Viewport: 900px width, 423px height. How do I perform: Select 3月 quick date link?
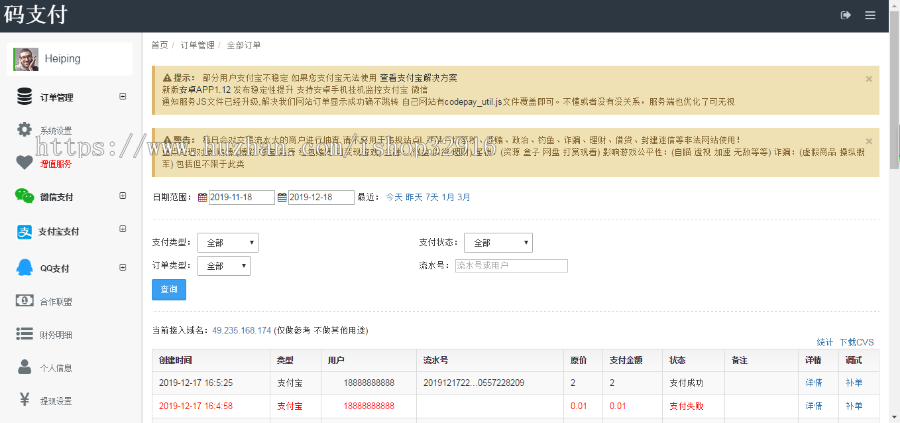pyautogui.click(x=464, y=197)
